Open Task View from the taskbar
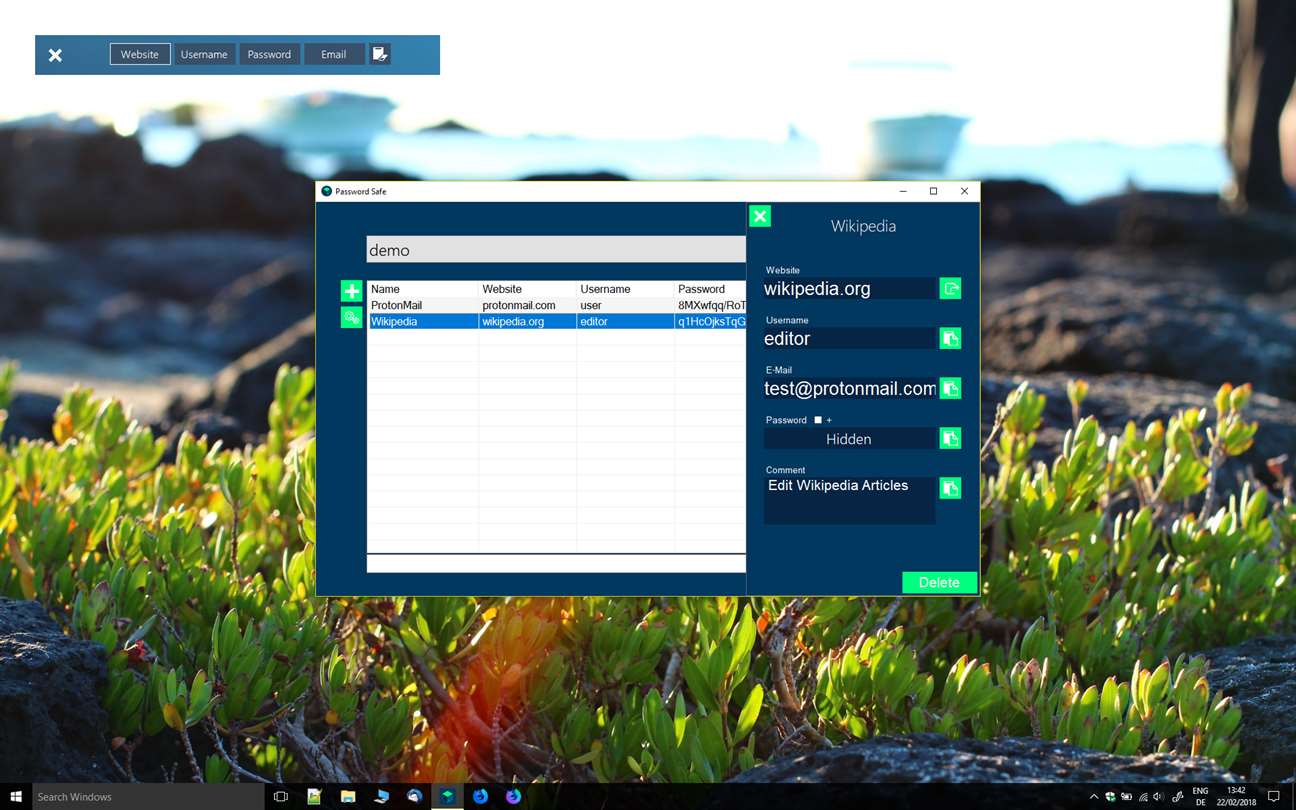This screenshot has height=810, width=1296. 281,796
